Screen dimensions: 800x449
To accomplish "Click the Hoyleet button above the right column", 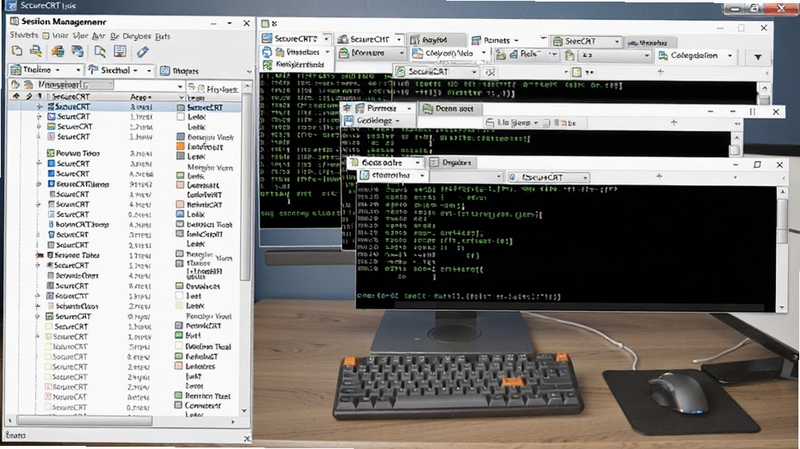I will tap(217, 89).
